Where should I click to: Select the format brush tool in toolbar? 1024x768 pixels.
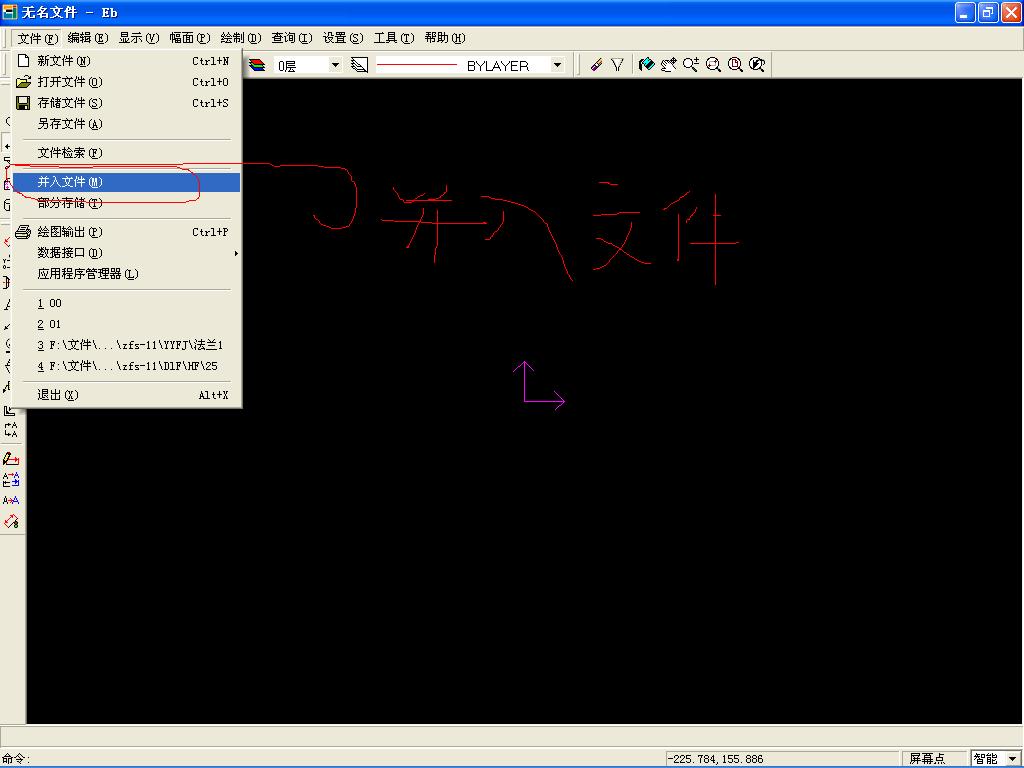(x=596, y=65)
